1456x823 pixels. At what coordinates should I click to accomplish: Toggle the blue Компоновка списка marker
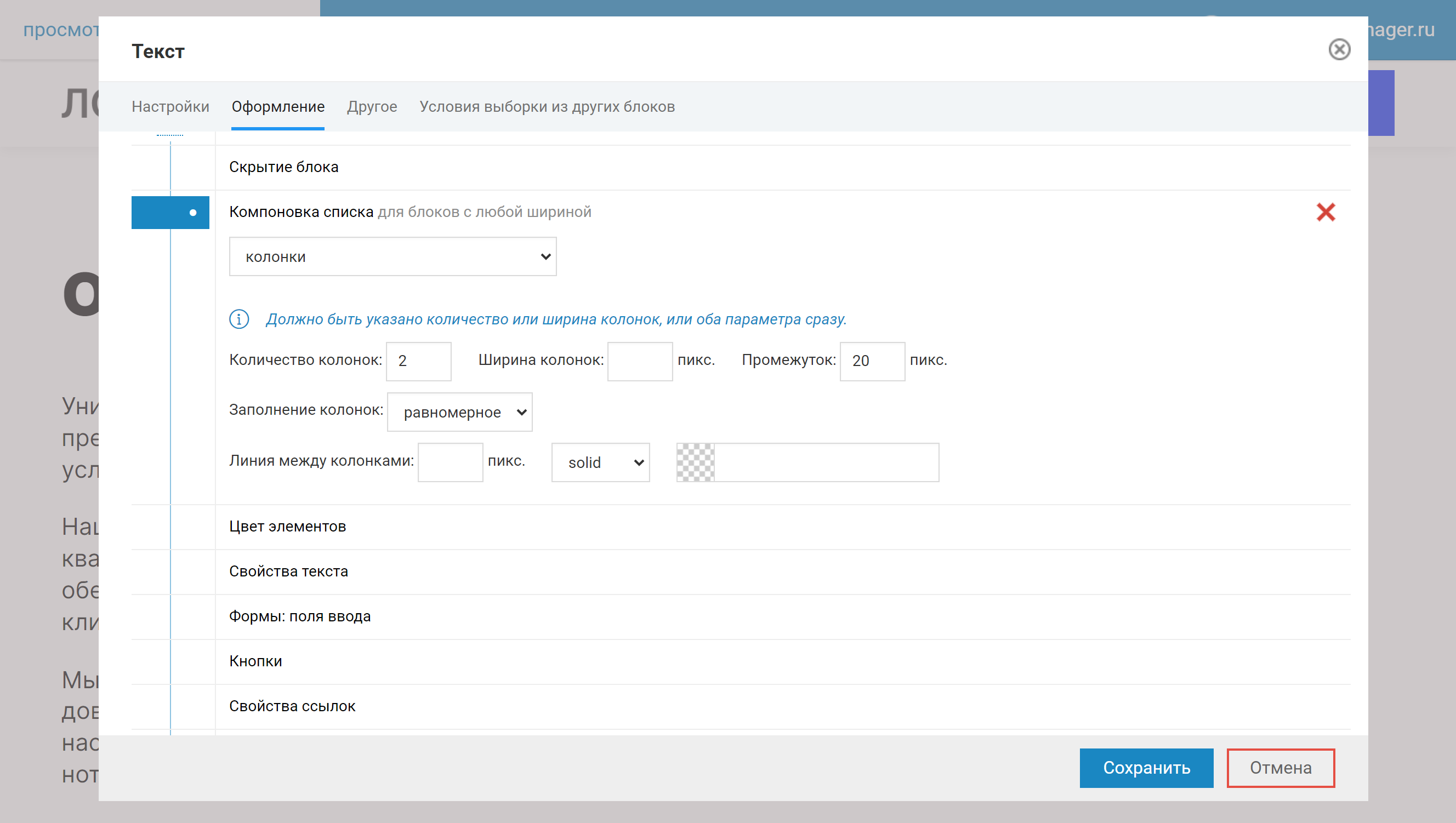(x=170, y=213)
